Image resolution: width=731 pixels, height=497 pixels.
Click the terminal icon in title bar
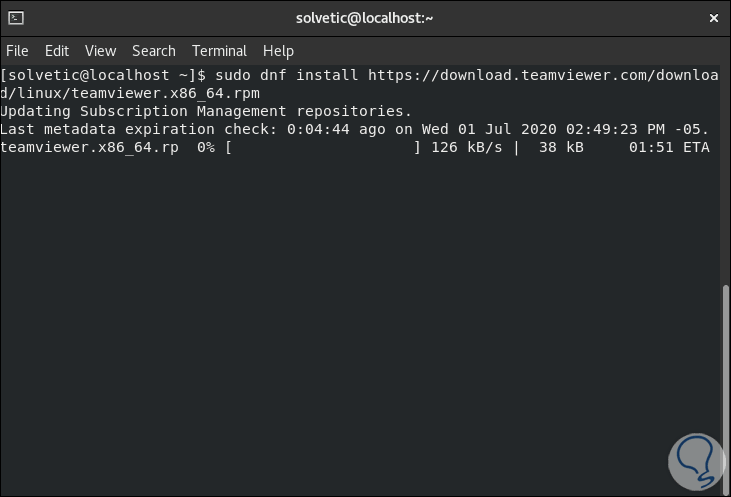(15, 18)
